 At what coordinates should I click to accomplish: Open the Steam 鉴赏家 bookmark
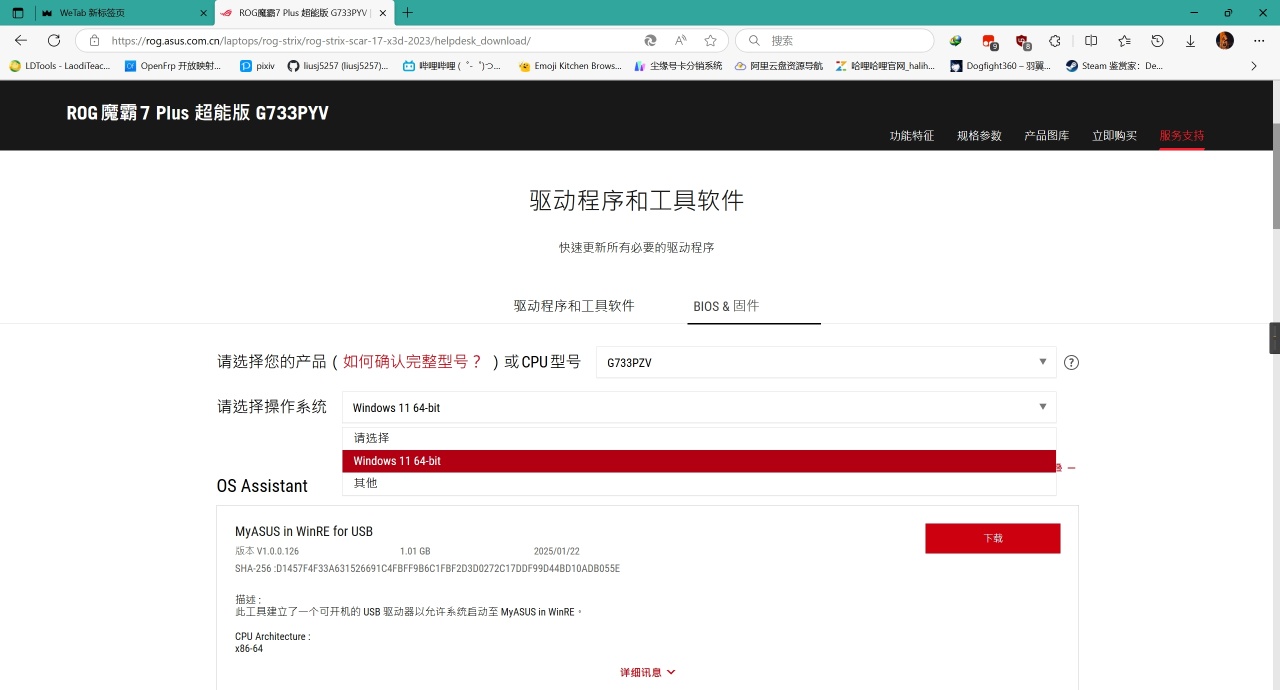(1115, 66)
